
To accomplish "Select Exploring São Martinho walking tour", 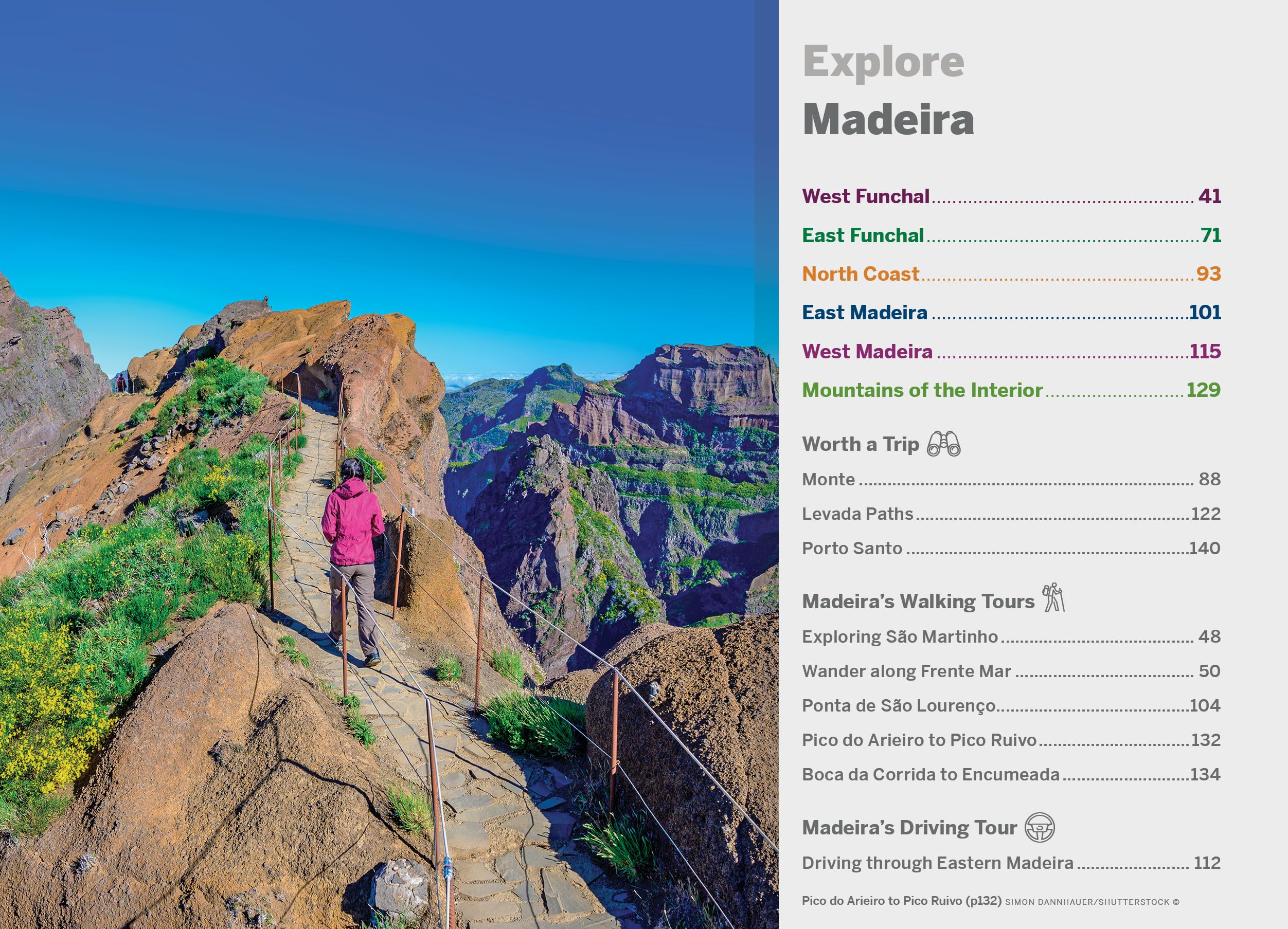I will [x=1011, y=637].
